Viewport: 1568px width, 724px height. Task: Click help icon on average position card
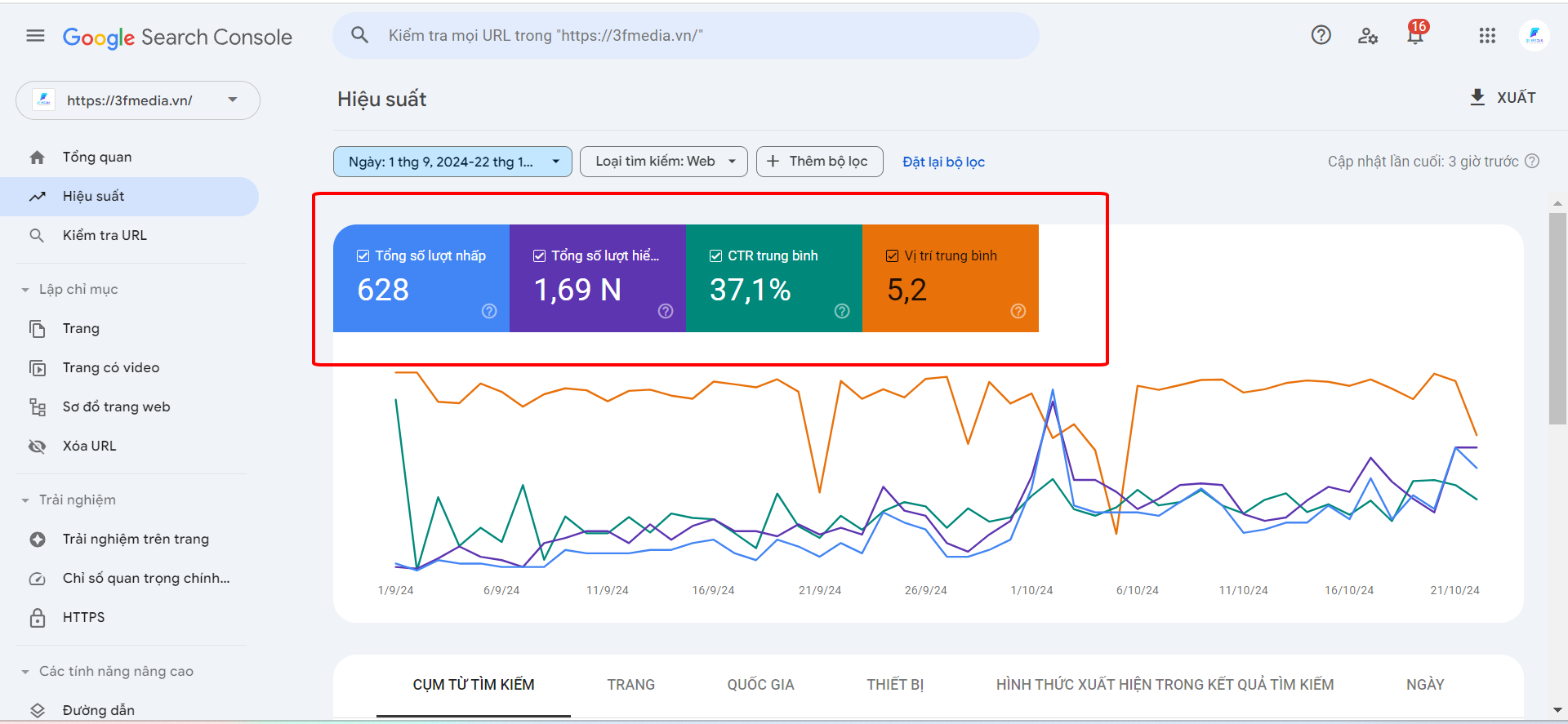(x=1018, y=311)
